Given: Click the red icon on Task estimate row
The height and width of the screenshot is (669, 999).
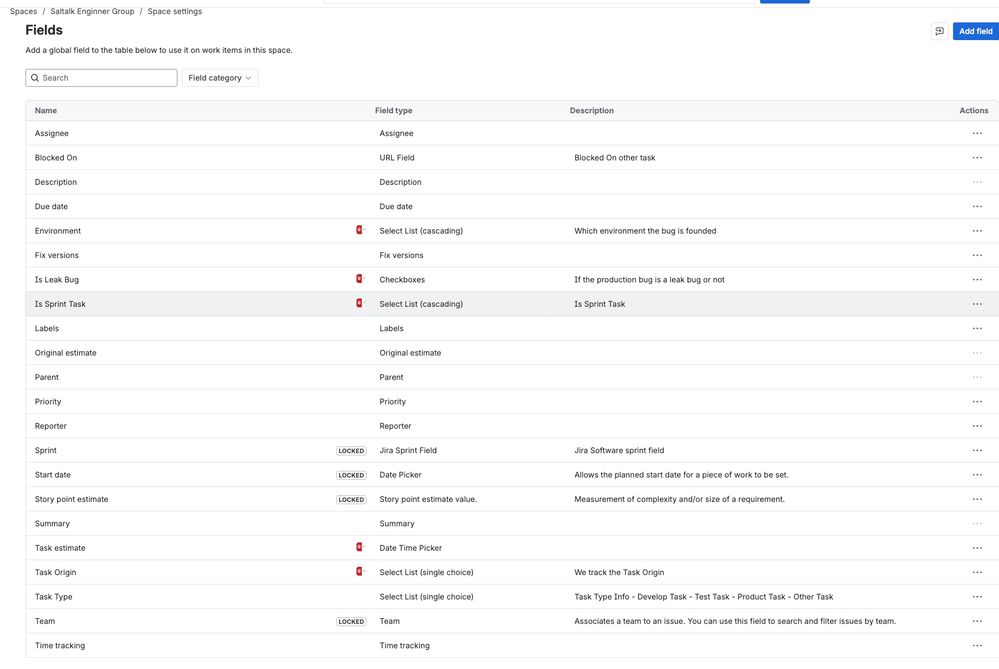Looking at the screenshot, I should pos(360,547).
